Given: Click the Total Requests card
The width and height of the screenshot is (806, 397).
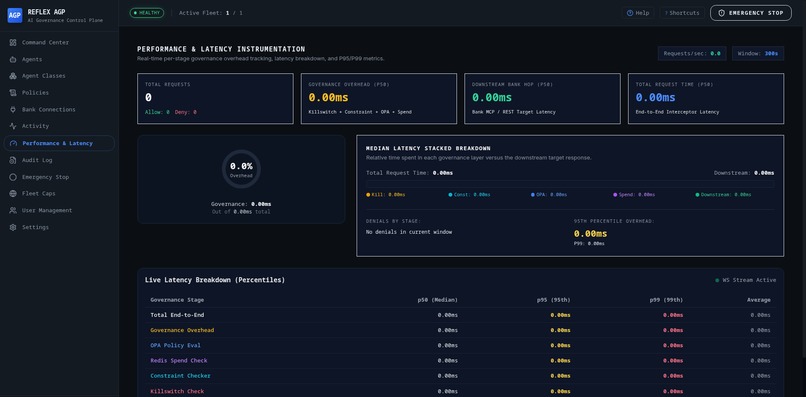Looking at the screenshot, I should click(215, 99).
